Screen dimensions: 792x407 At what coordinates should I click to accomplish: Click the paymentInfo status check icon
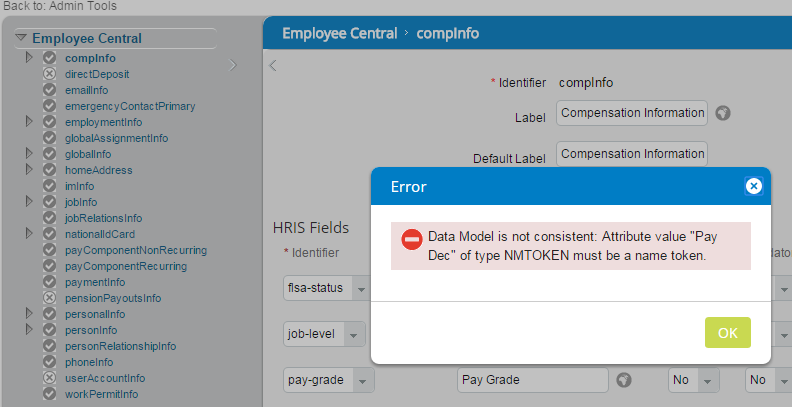point(49,282)
